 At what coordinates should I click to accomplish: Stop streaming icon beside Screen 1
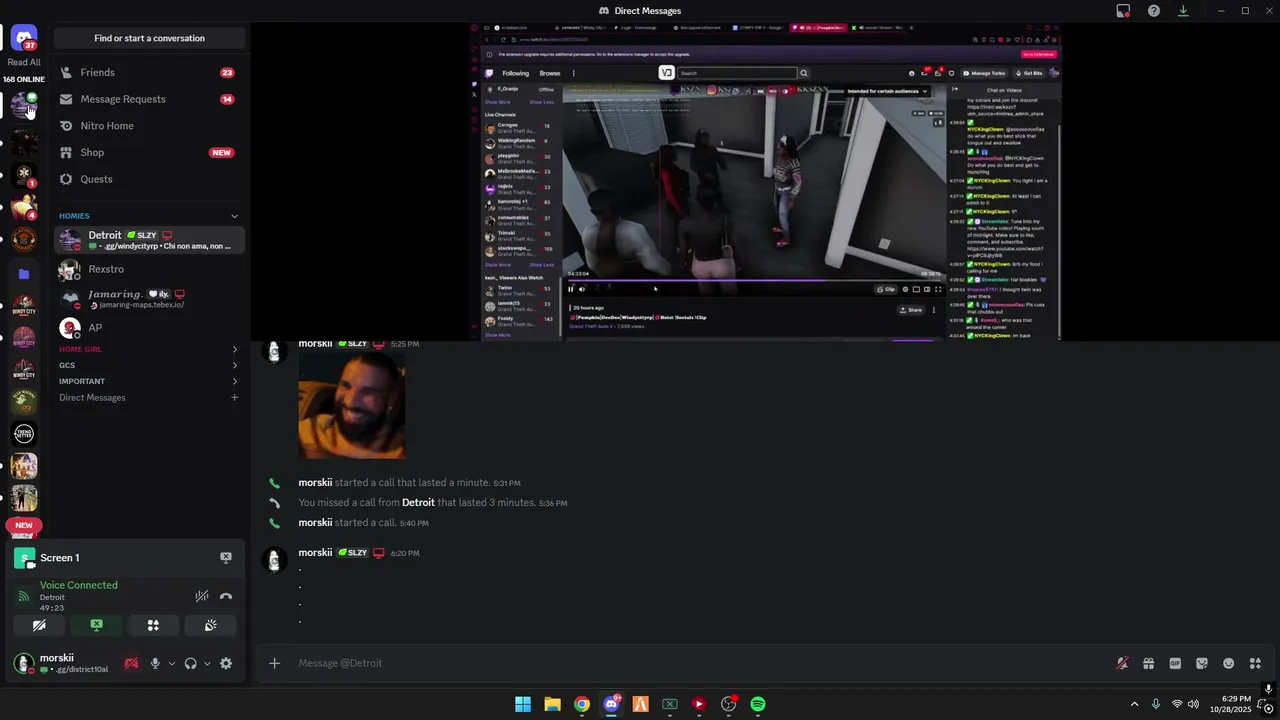click(226, 558)
